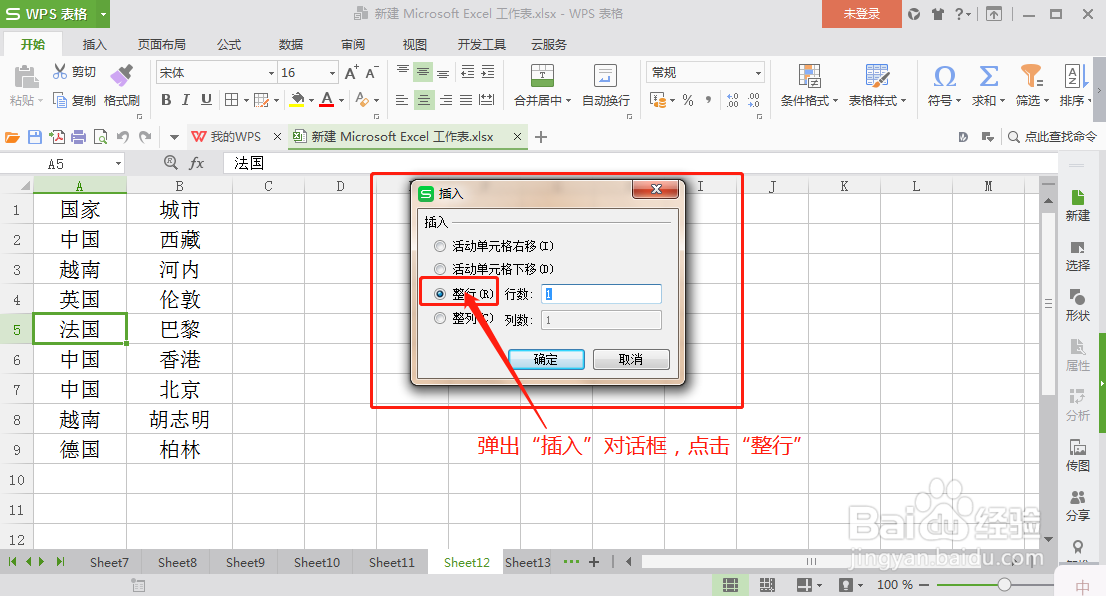
Task: Click the Save icon in quick toolbar
Action: (35, 137)
